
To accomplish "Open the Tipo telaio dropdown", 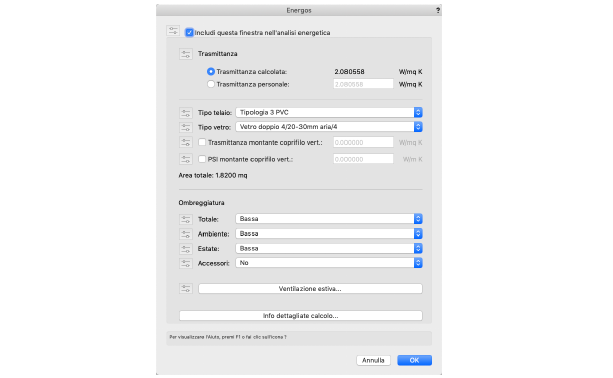I will [329, 113].
